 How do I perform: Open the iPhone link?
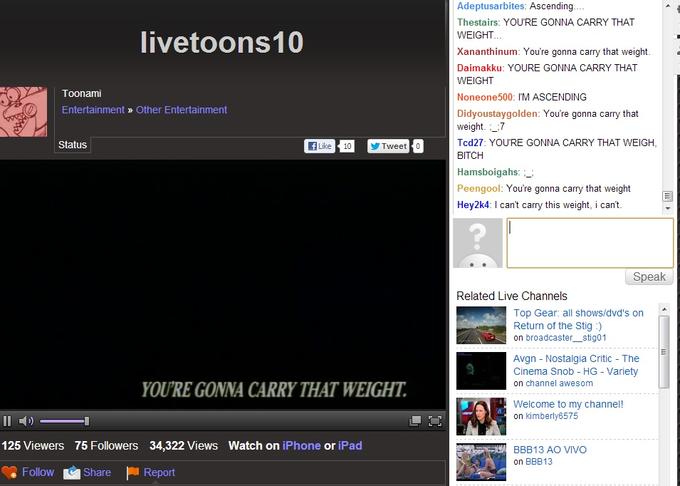(301, 446)
